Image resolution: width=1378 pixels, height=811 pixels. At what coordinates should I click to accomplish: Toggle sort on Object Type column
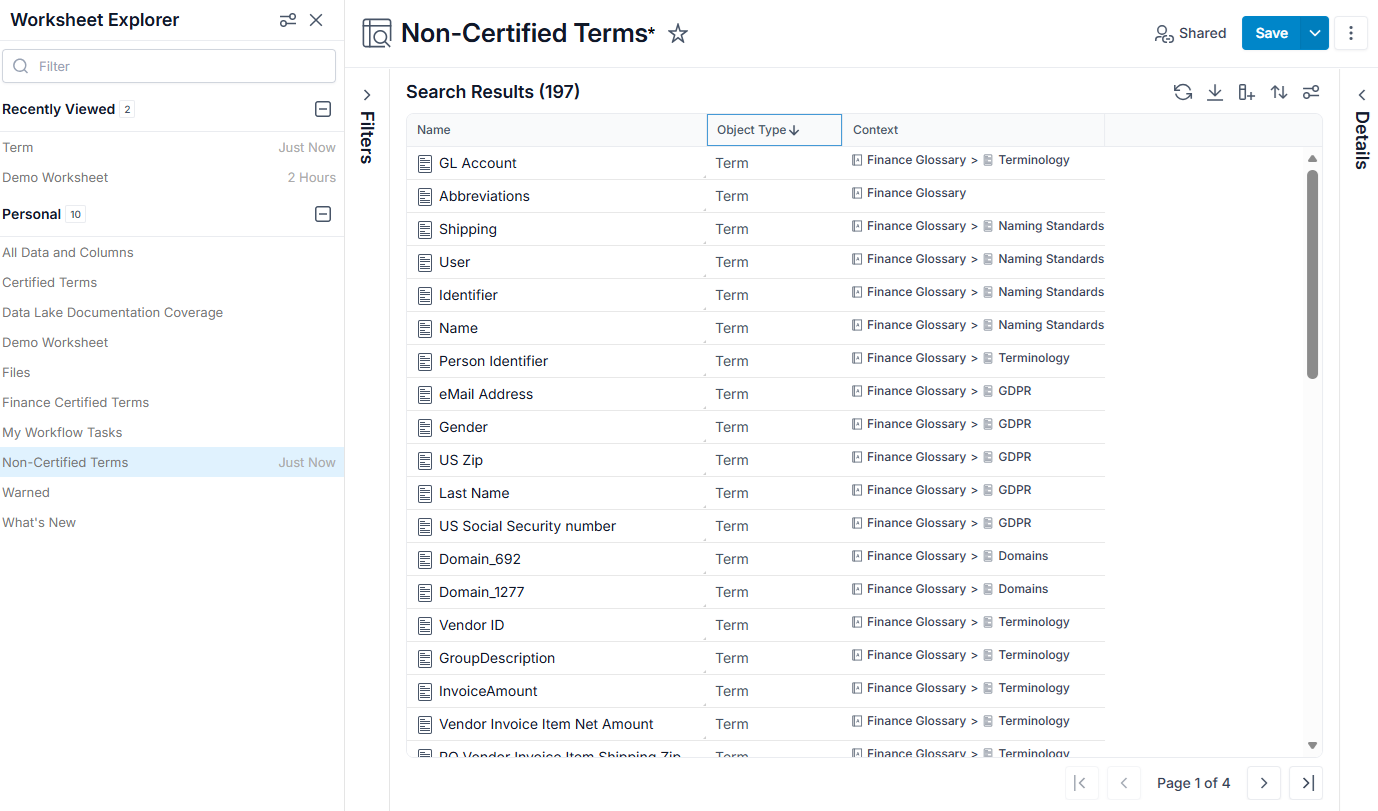[774, 130]
